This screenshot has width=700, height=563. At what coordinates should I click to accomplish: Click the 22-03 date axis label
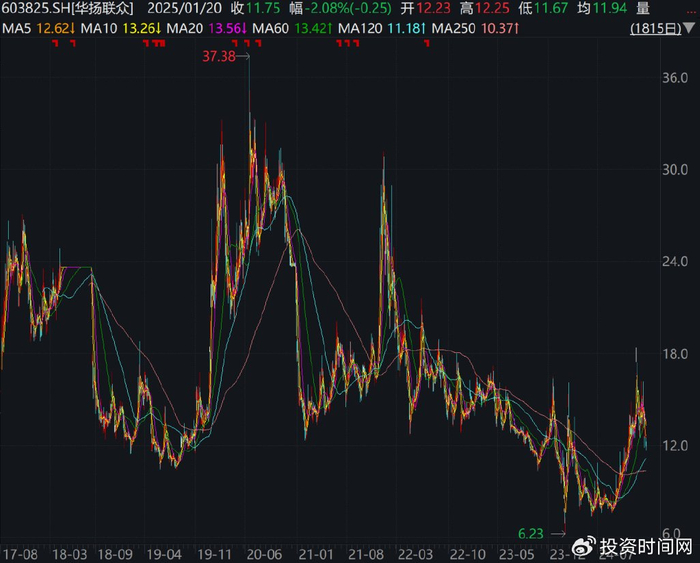point(415,555)
